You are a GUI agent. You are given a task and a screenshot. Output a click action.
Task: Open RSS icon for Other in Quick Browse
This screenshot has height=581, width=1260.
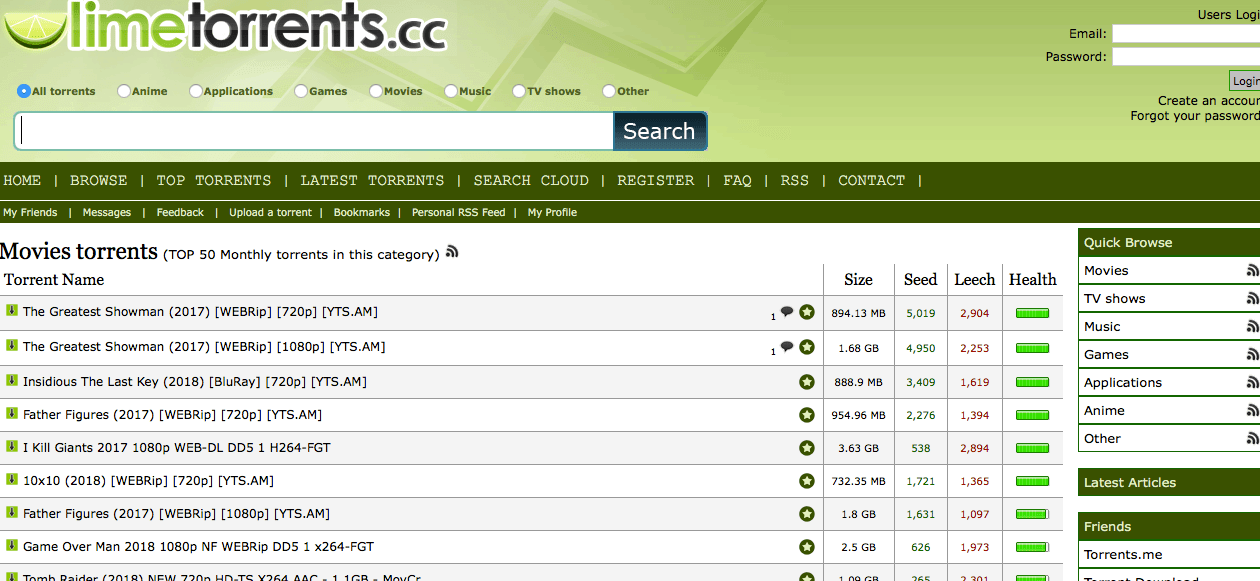[x=1253, y=439]
